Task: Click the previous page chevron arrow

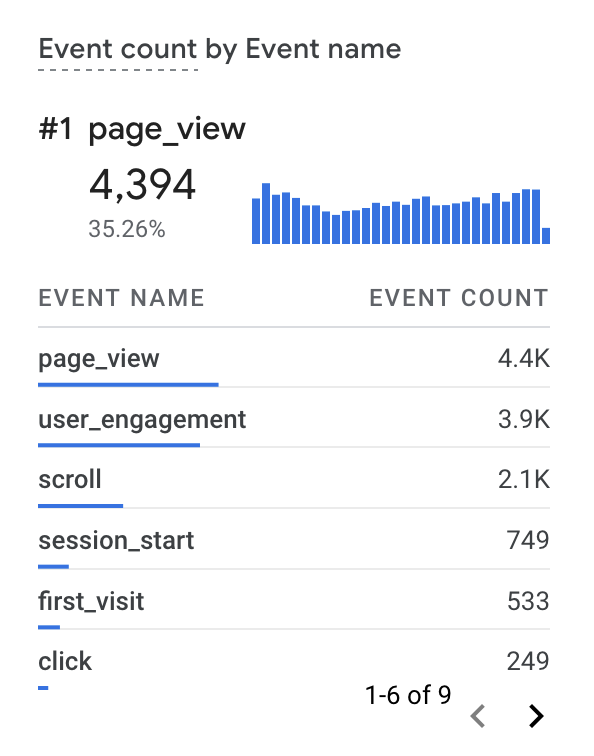Action: pos(478,716)
